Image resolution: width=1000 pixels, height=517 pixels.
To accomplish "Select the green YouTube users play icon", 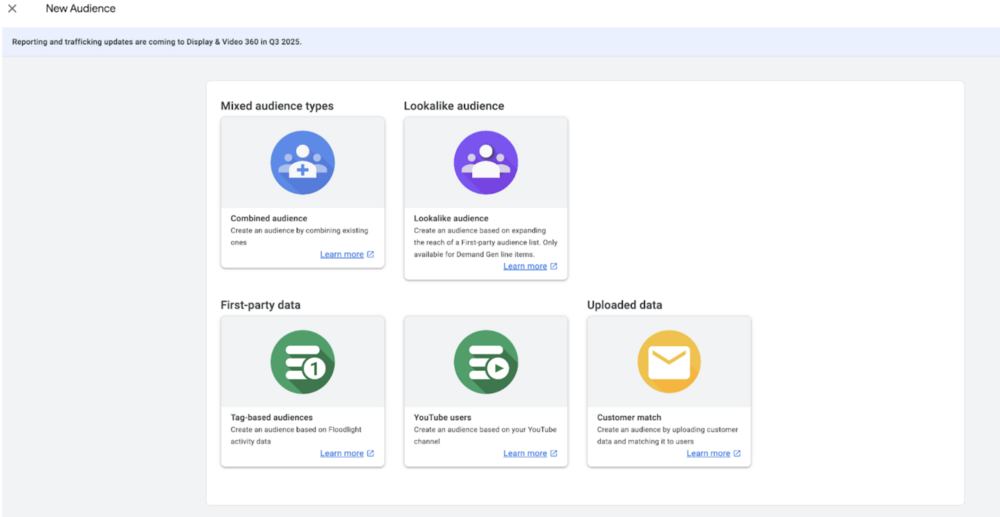I will [x=486, y=361].
